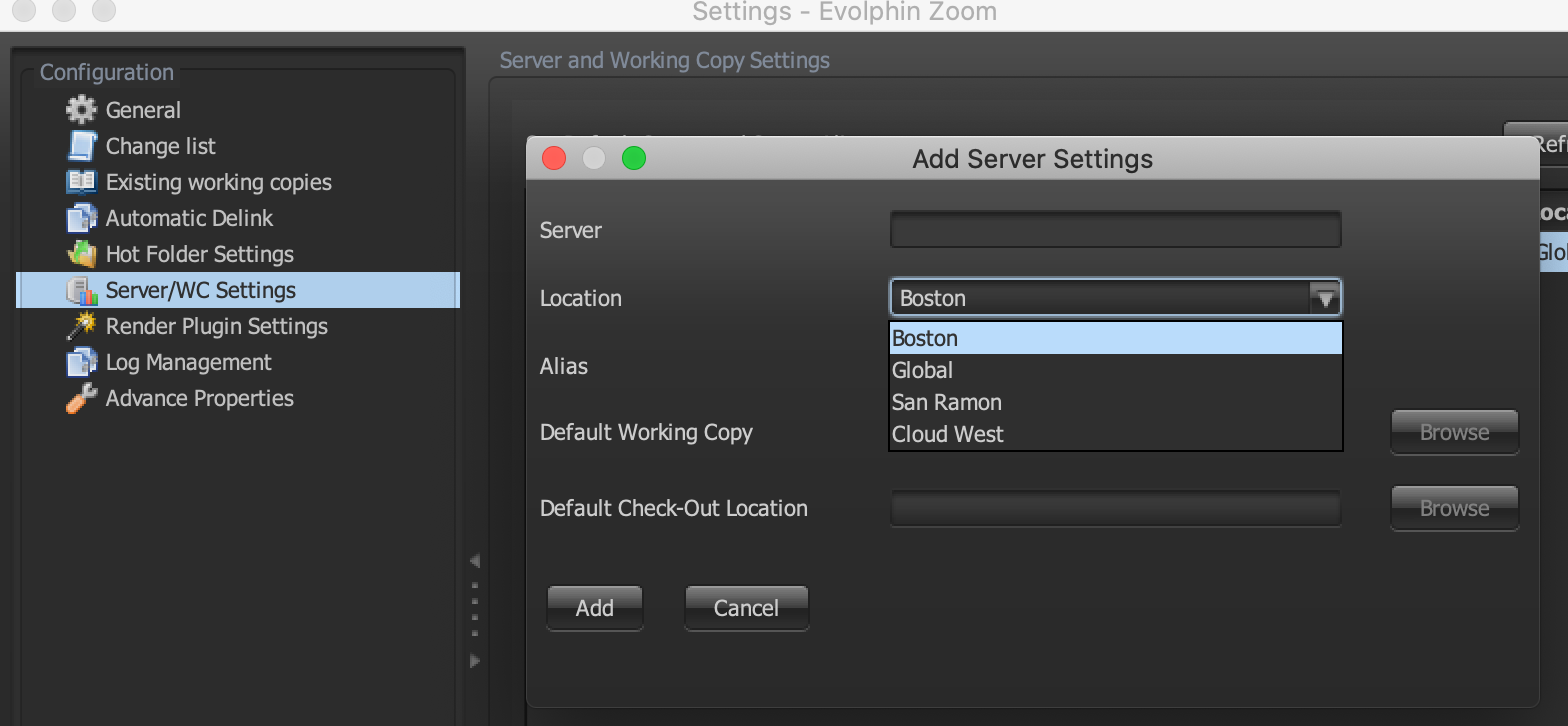
Task: Choose Cloud West from location list
Action: click(x=1115, y=434)
